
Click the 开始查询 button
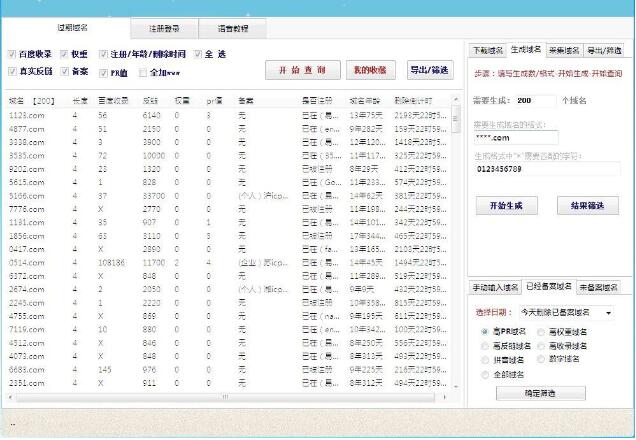[x=302, y=70]
